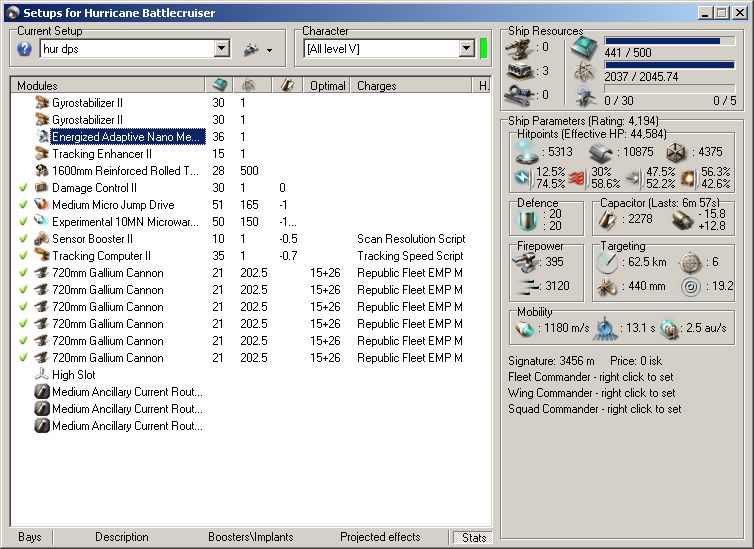This screenshot has height=549, width=754.
Task: Click the armor hitpoints icon showing 10875
Action: [x=601, y=152]
